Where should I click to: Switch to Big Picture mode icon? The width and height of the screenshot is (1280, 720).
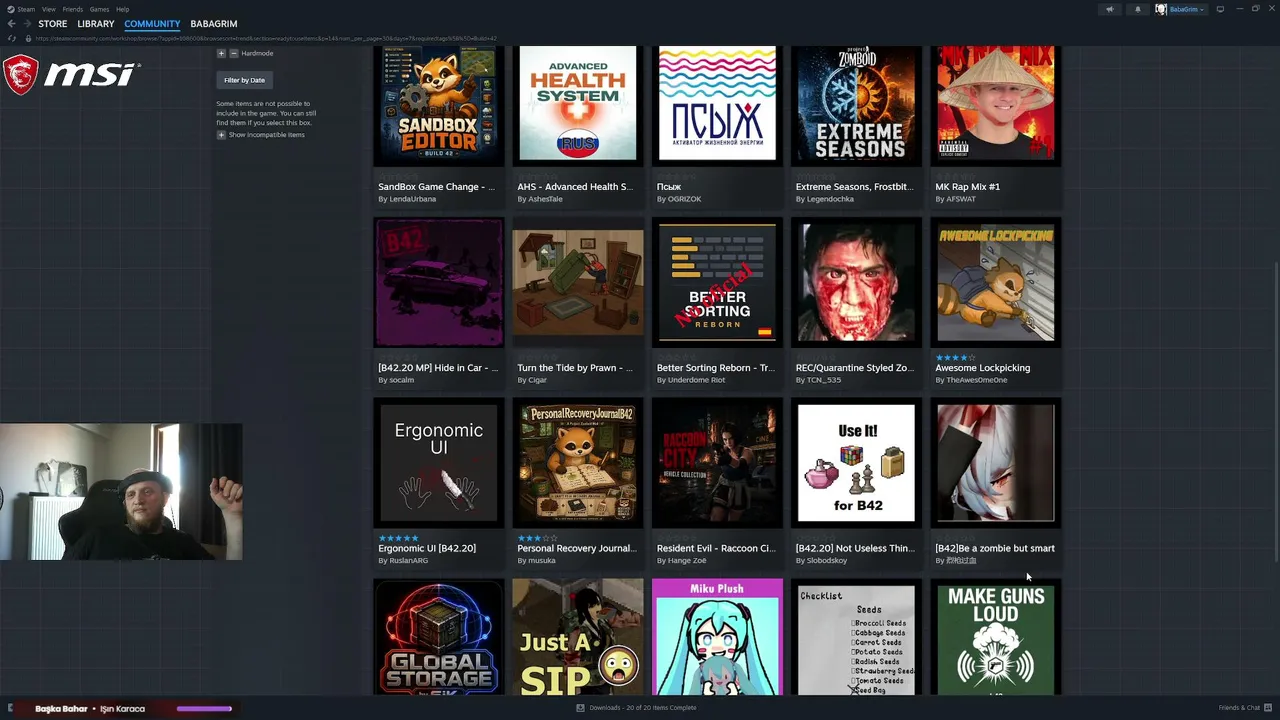tap(1220, 9)
